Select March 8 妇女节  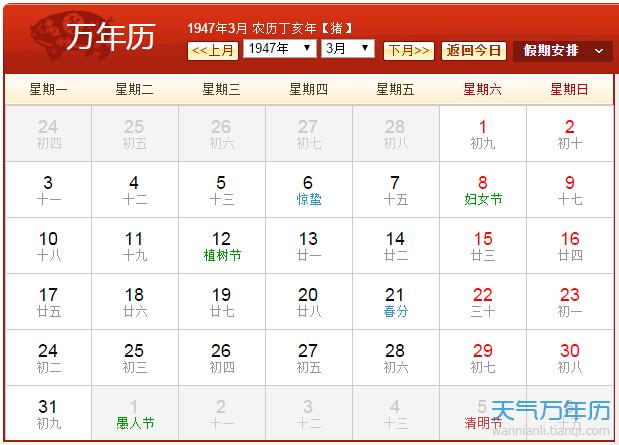tap(483, 190)
